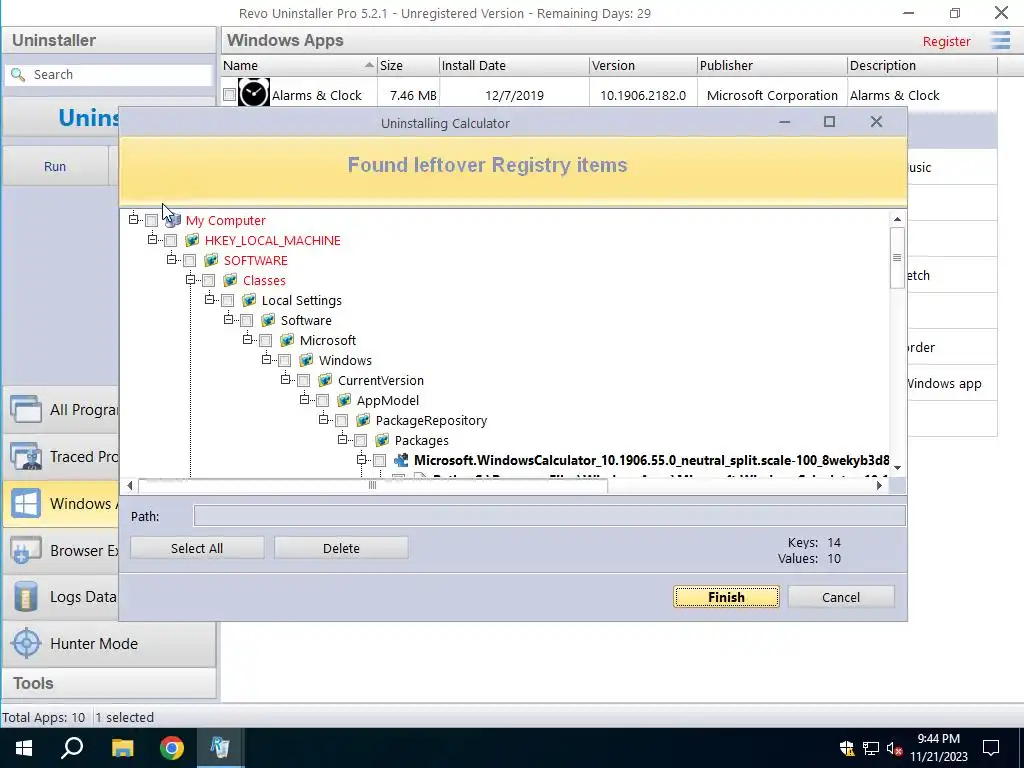
Task: Click the AppModel key icon
Action: coord(344,400)
